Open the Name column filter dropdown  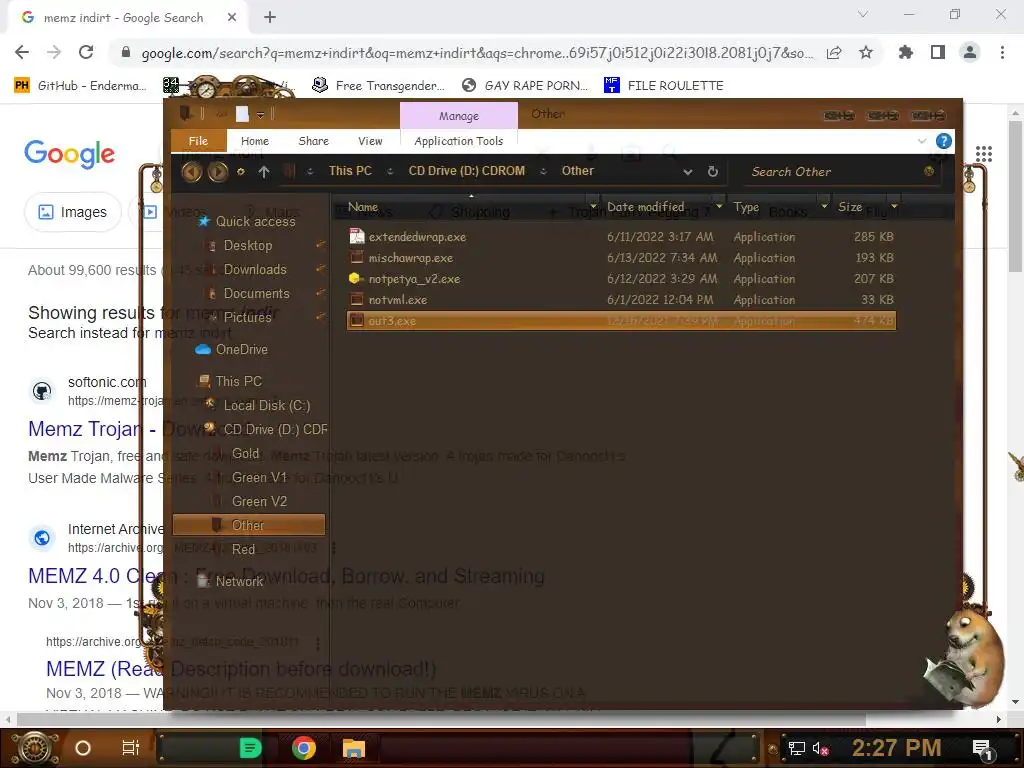click(x=593, y=206)
